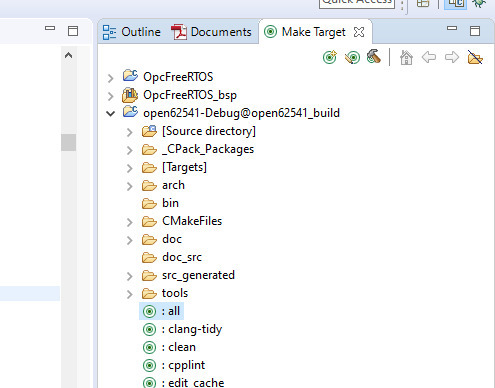Open the bin folder
Screen dimensions: 495x388
(160, 203)
